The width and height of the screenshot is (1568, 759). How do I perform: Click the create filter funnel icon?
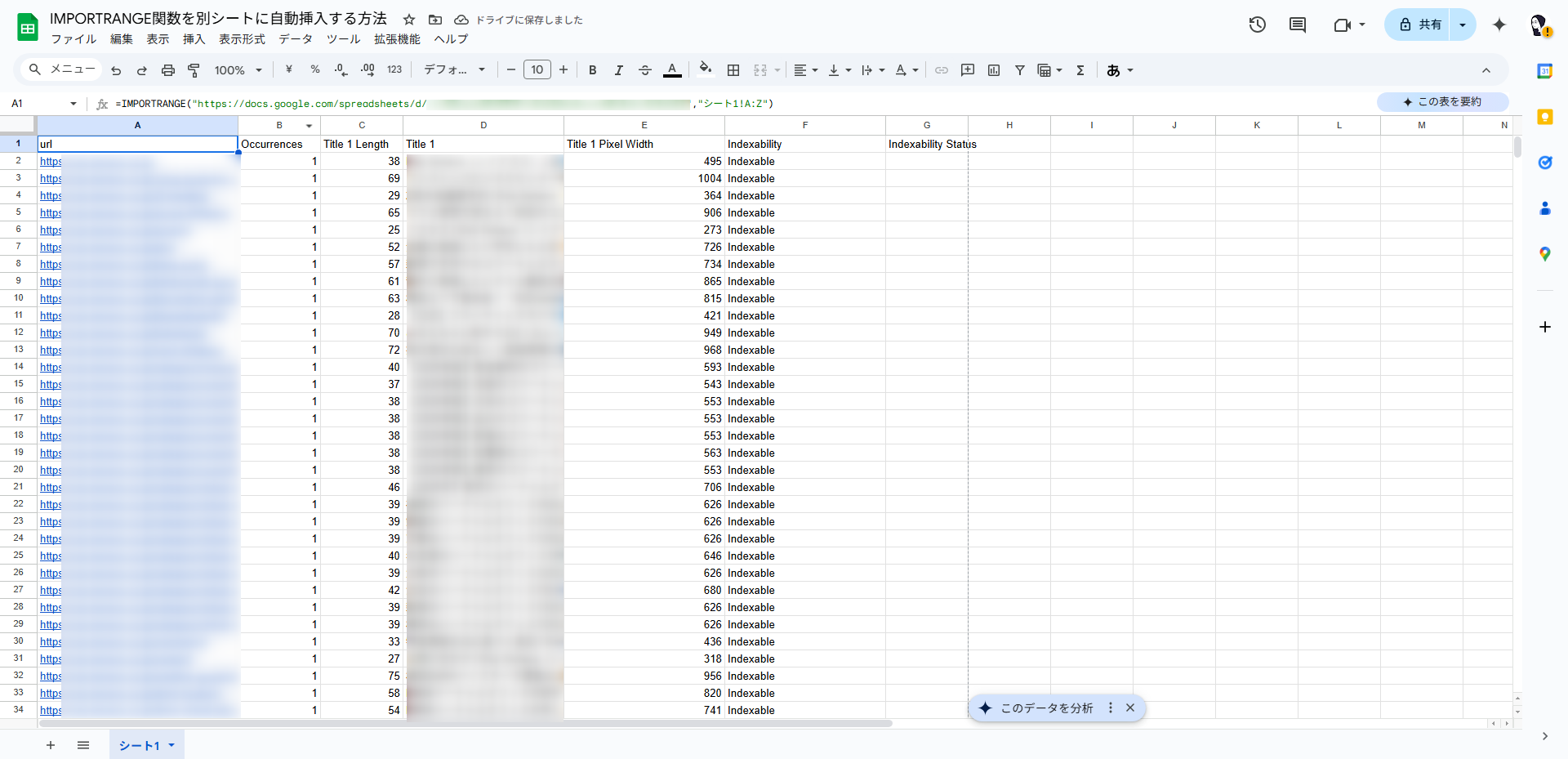click(x=1019, y=70)
